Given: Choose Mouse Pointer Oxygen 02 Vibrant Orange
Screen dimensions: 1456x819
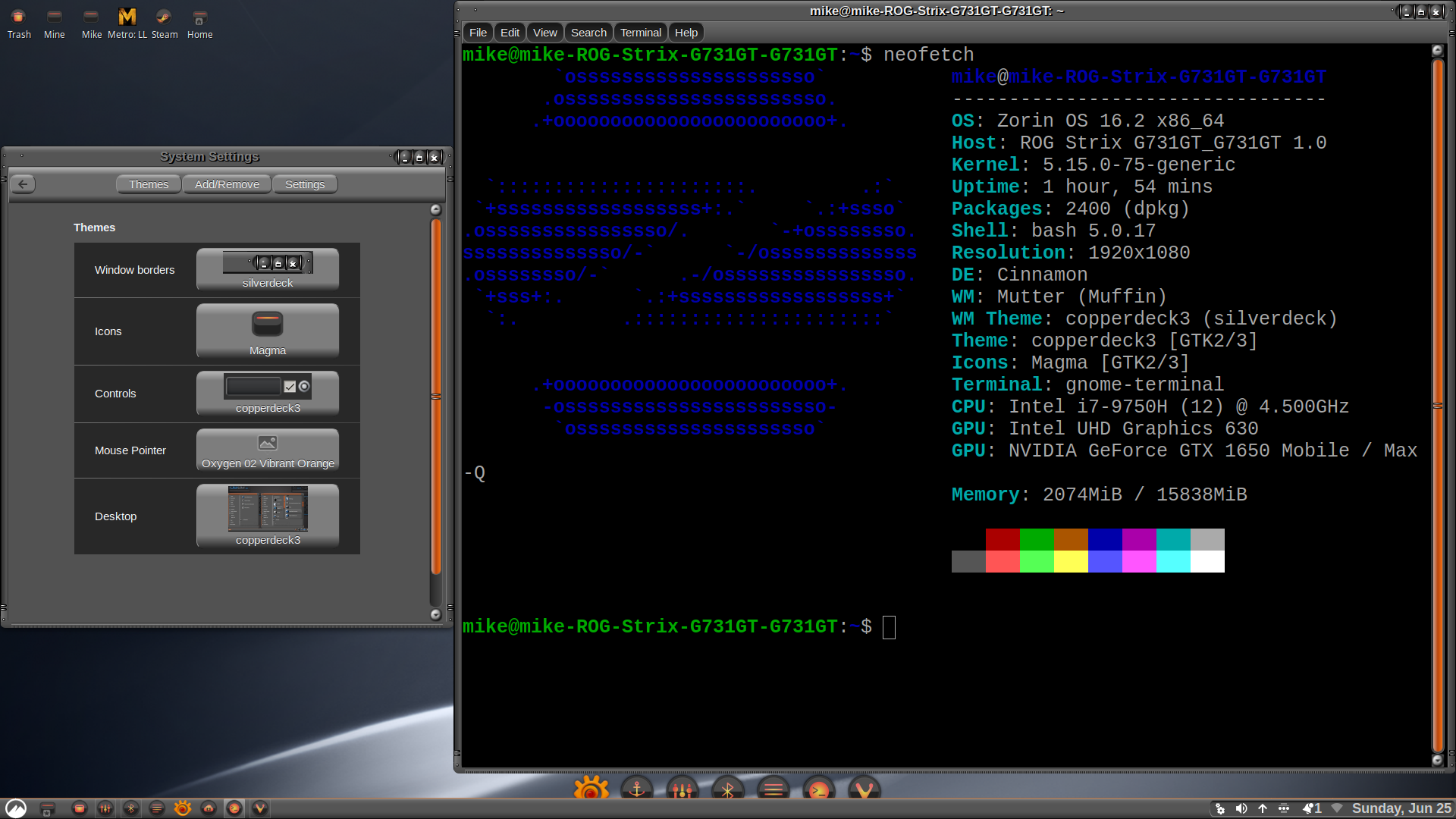Looking at the screenshot, I should pos(268,450).
